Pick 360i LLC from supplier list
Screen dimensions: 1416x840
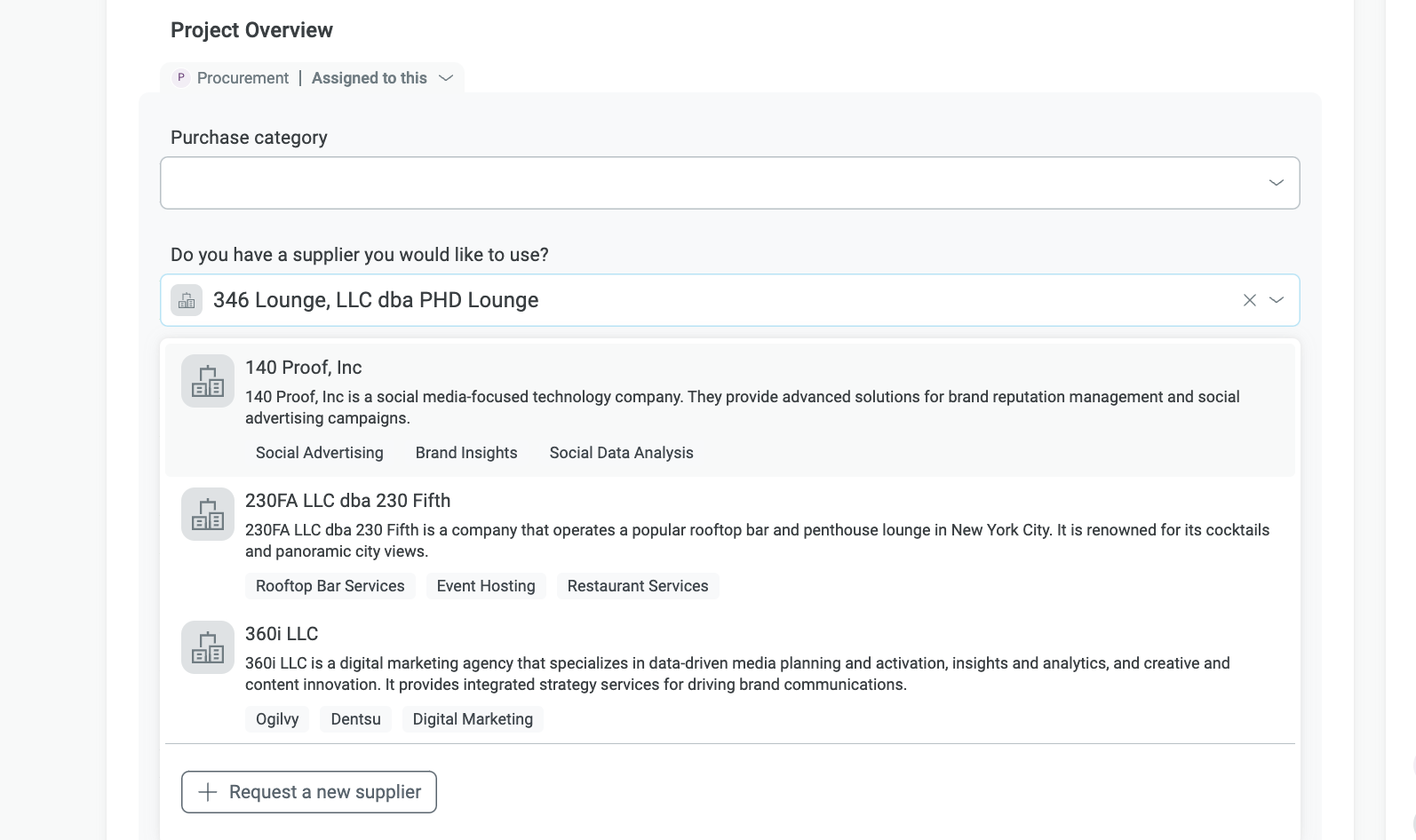coord(282,634)
